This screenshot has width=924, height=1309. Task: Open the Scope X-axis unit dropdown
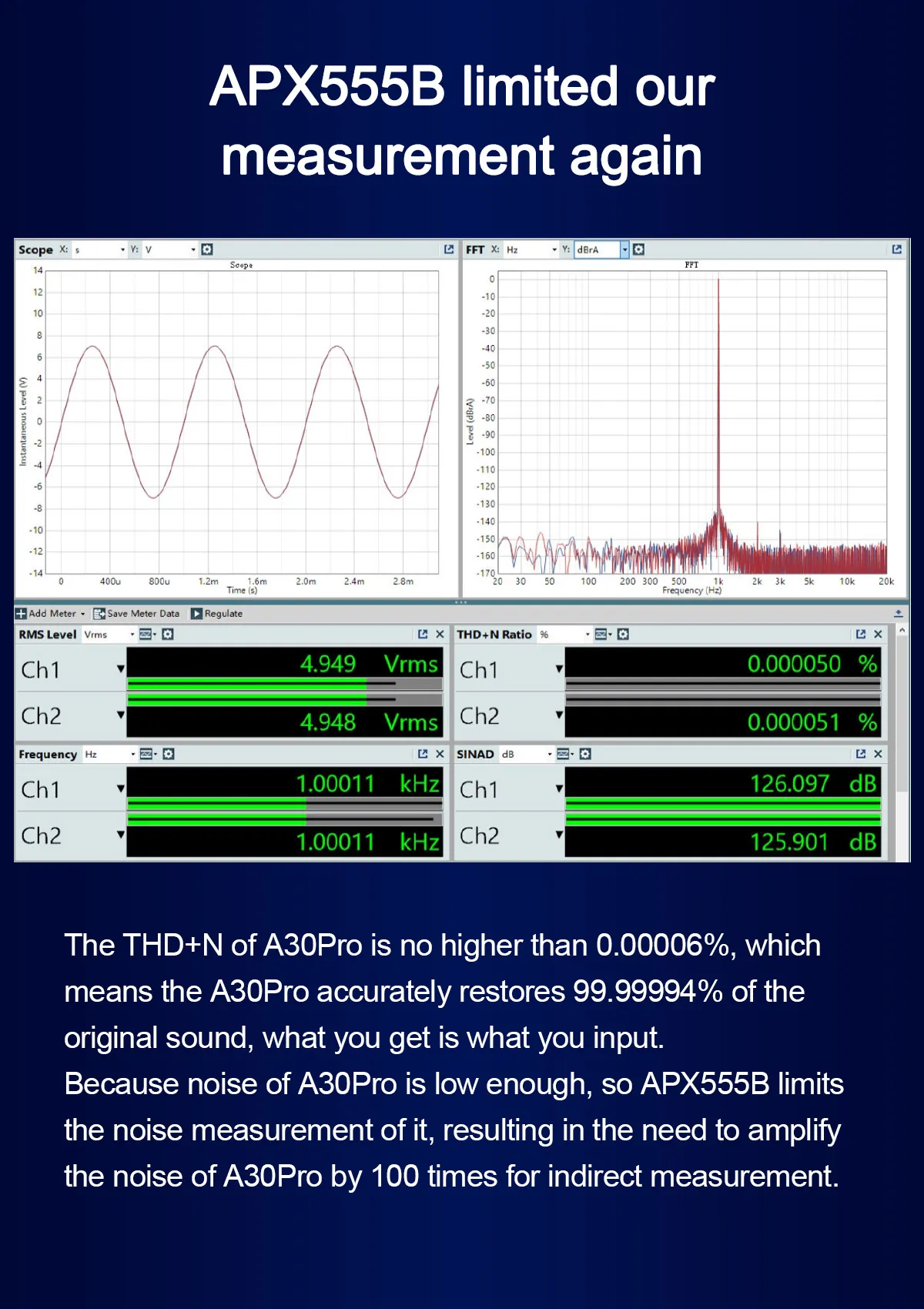click(122, 249)
